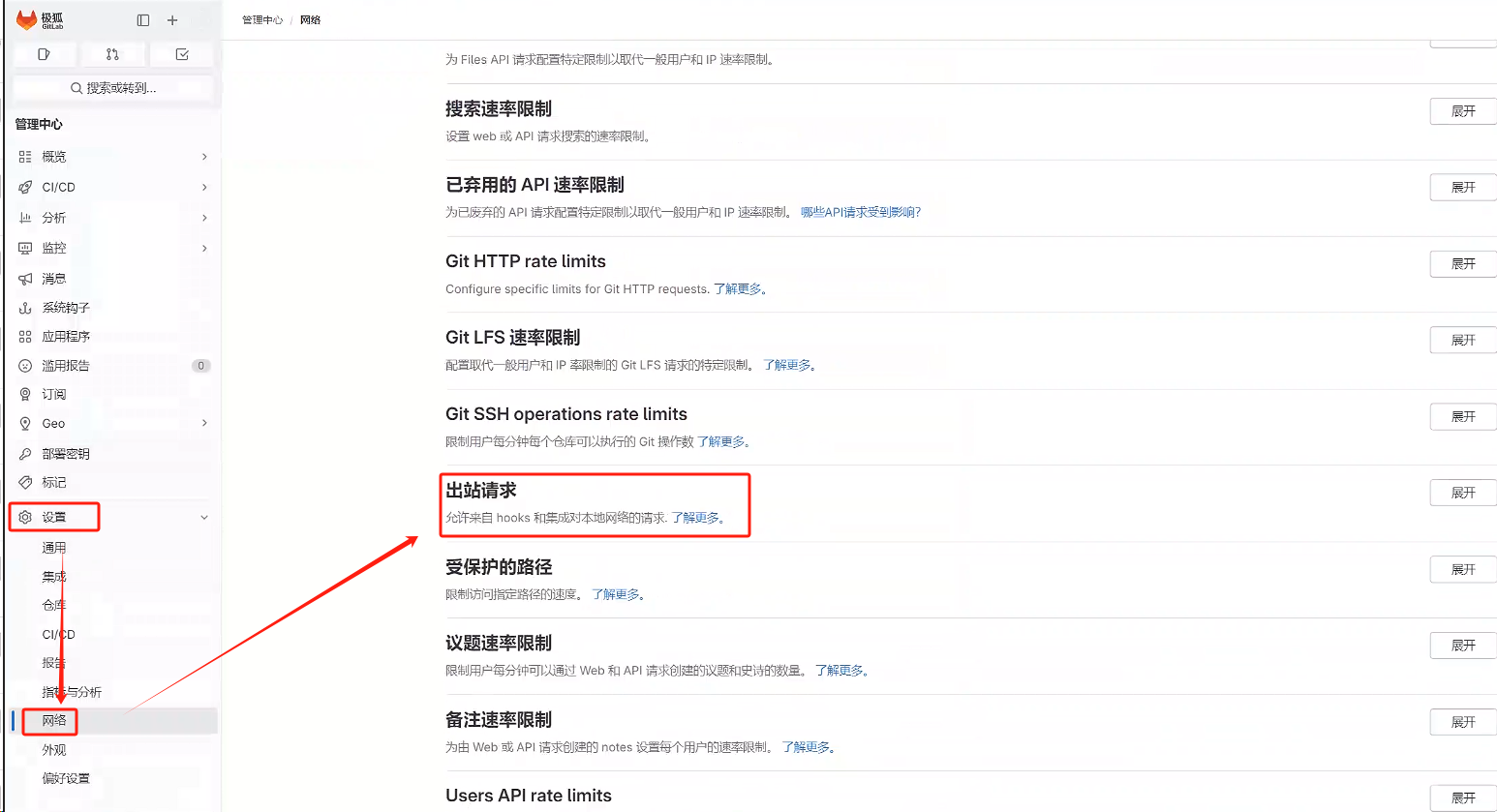Click the 滥用报告 face icon

tap(25, 366)
